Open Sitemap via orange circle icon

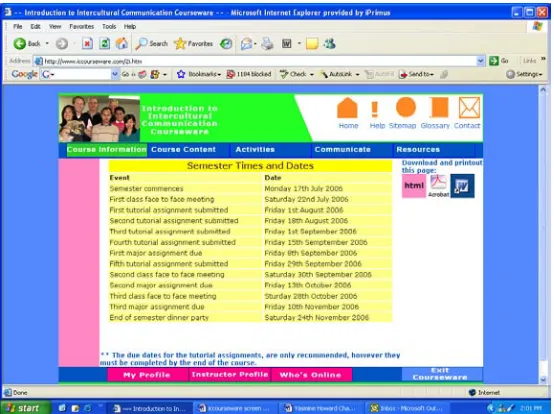406,107
